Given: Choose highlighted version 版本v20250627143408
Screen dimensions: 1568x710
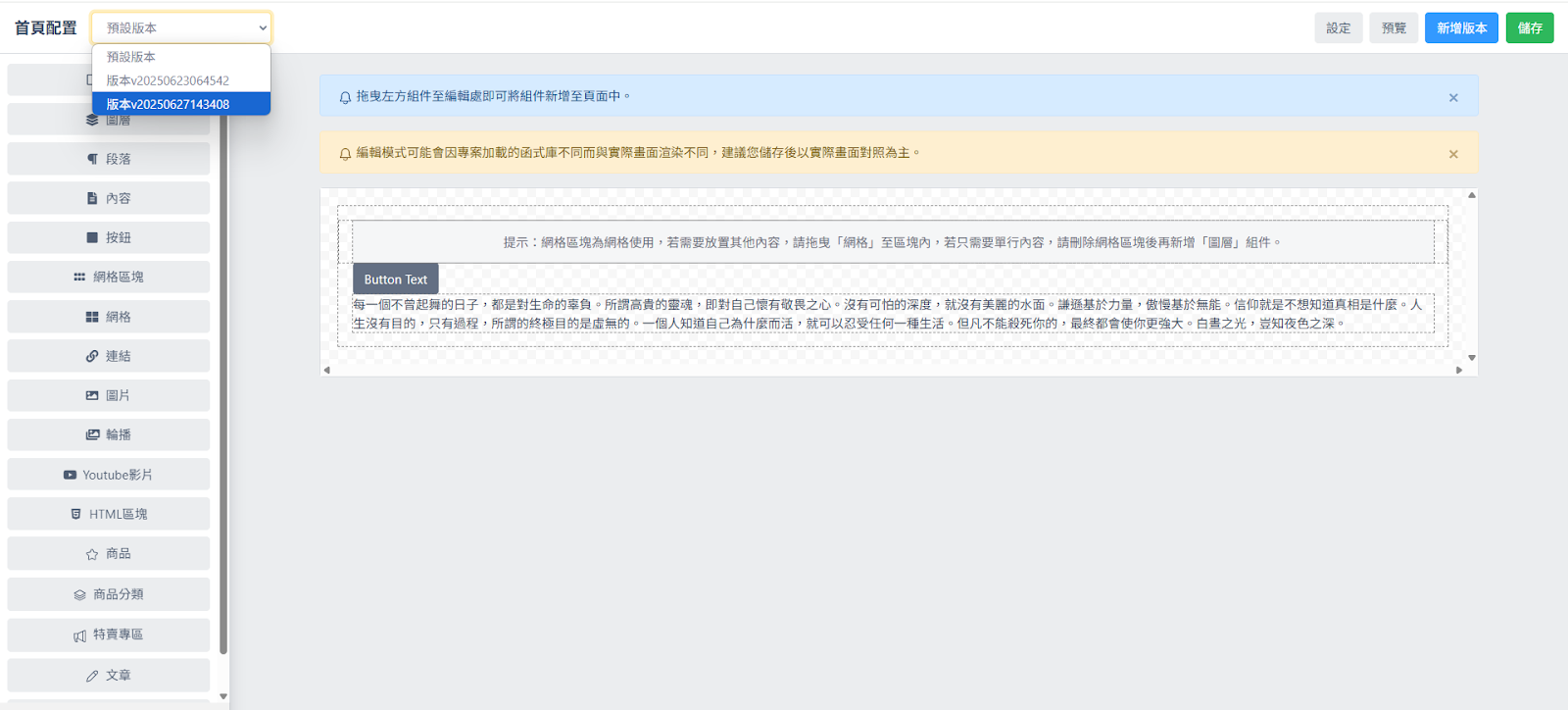Looking at the screenshot, I should tap(181, 104).
